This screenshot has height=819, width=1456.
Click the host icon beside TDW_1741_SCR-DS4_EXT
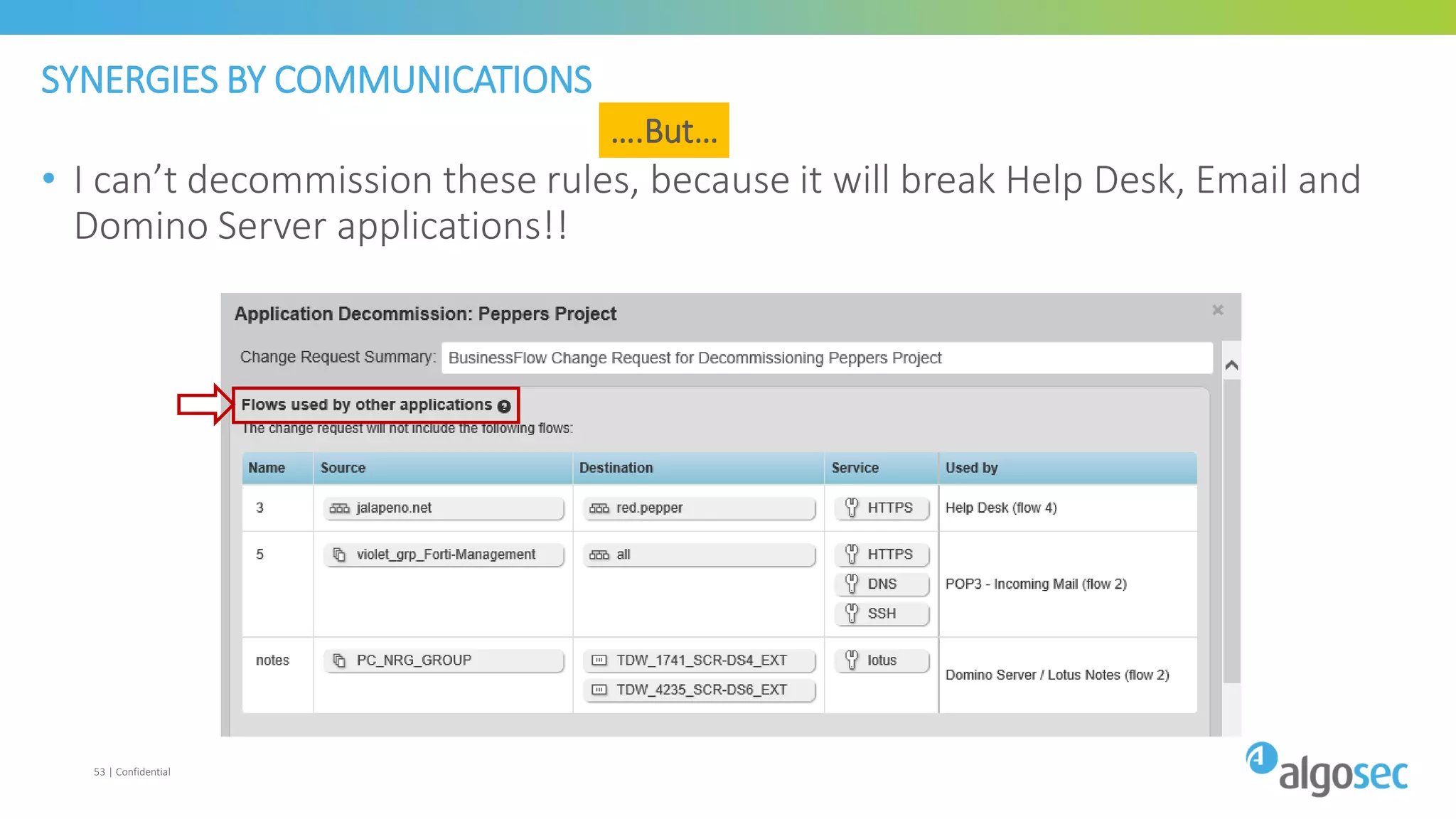tap(599, 660)
